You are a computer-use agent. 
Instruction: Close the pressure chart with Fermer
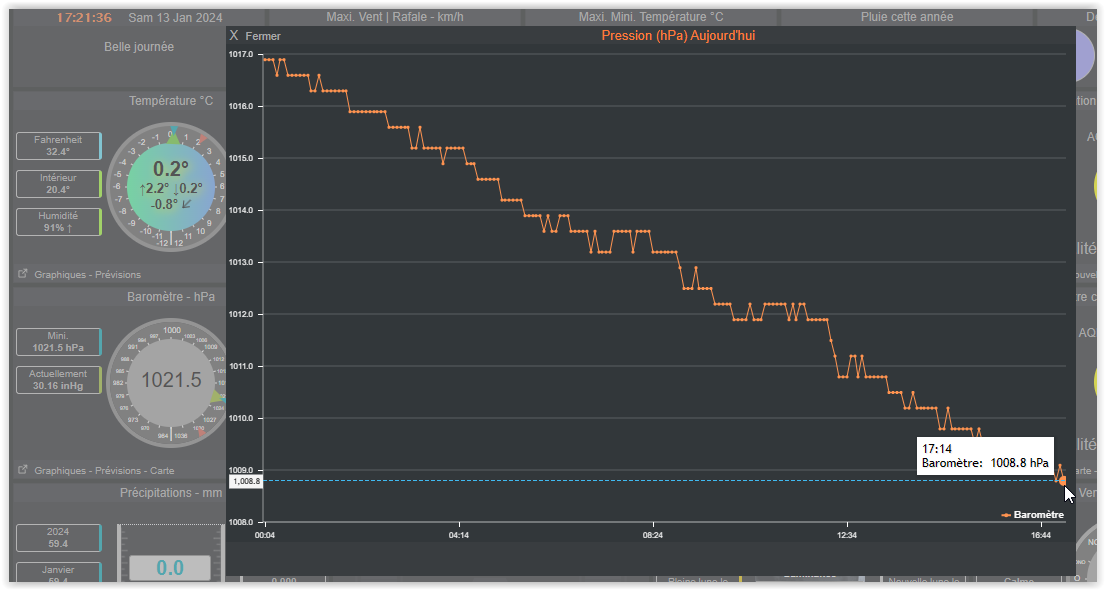255,36
